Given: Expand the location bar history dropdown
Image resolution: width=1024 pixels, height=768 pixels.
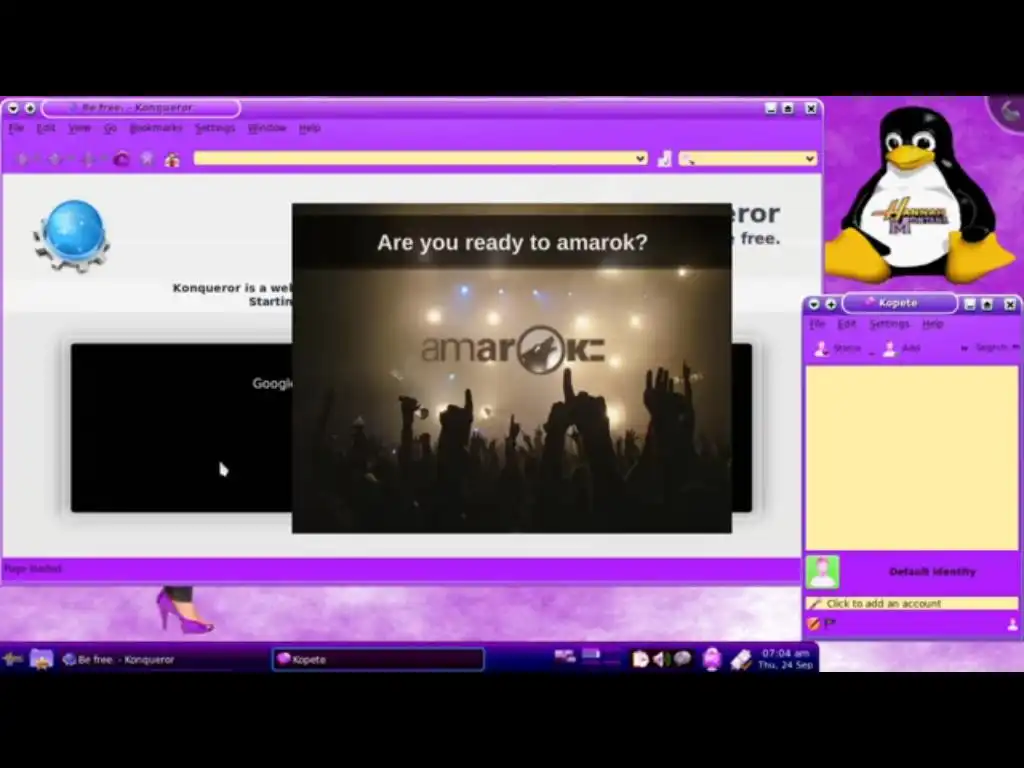Looking at the screenshot, I should click(641, 158).
